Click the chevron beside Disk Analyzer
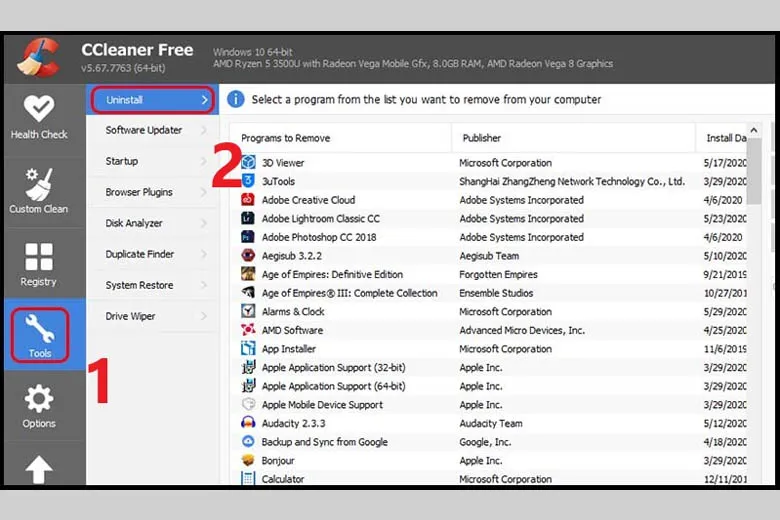The image size is (780, 520). (204, 223)
